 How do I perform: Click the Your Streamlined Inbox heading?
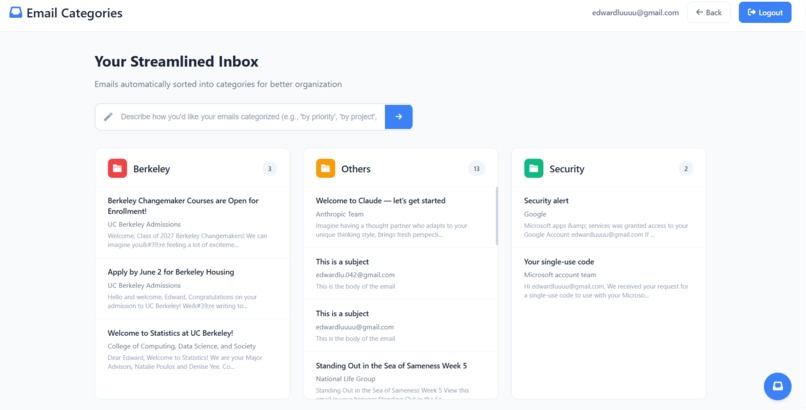[x=176, y=62]
